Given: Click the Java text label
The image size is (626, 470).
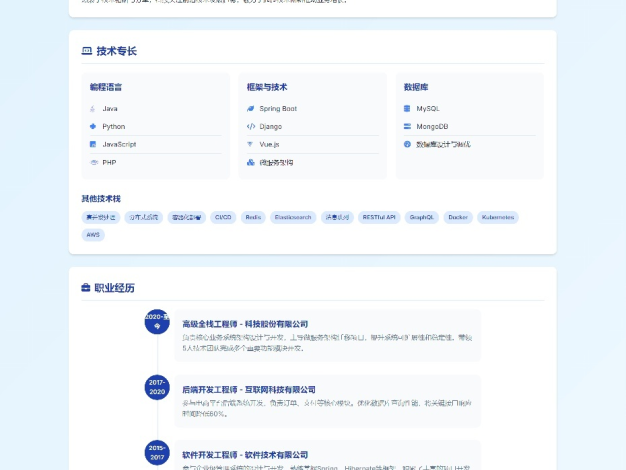Looking at the screenshot, I should pyautogui.click(x=110, y=109).
